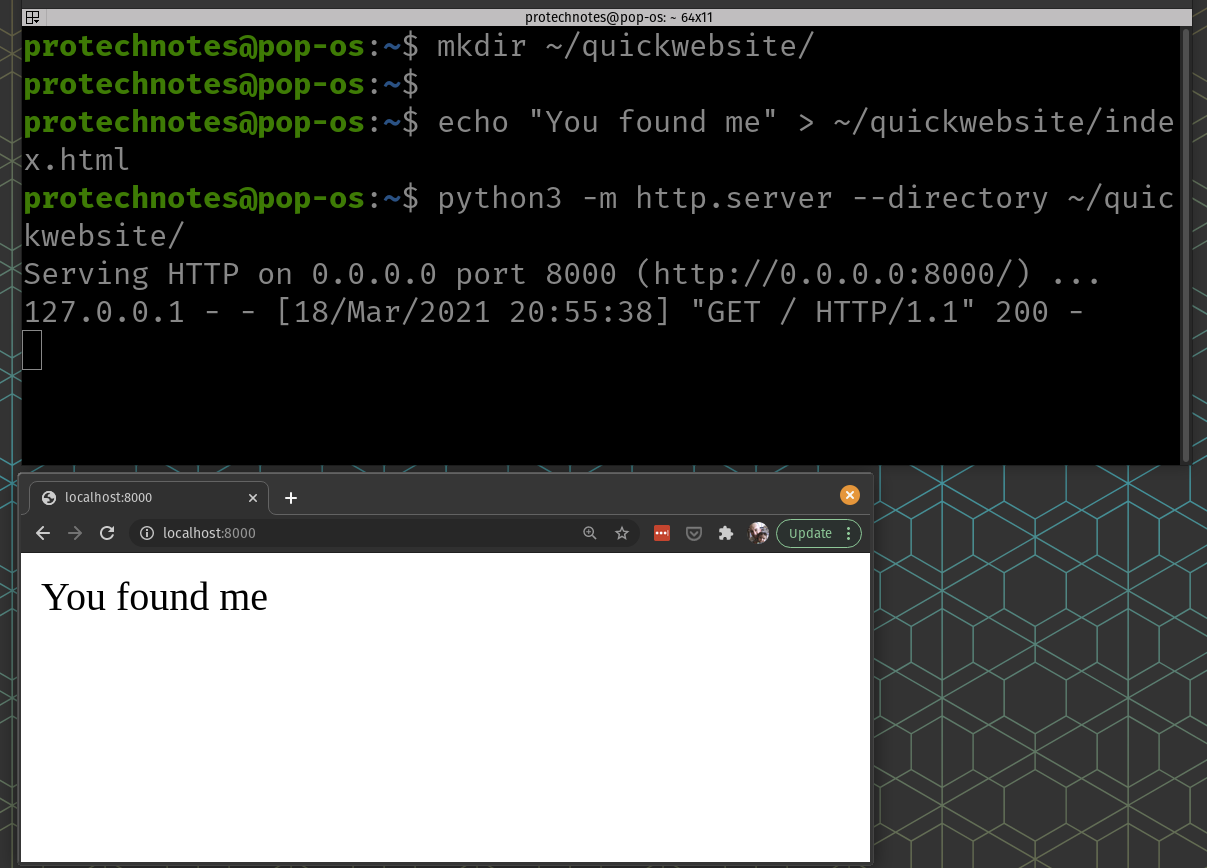Open the three-dot browser menu
This screenshot has width=1207, height=868.
point(849,533)
